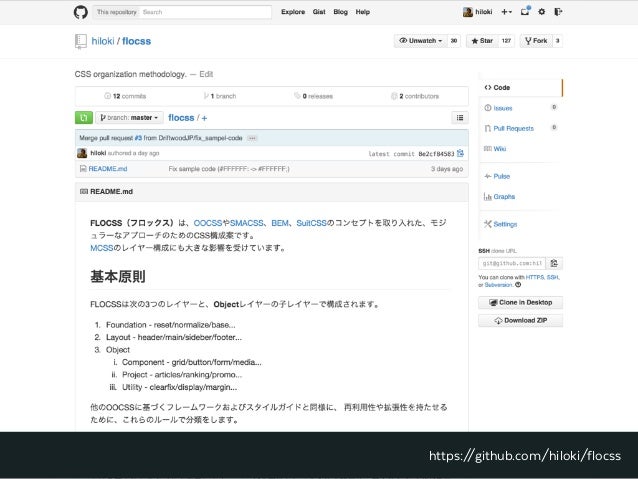View the 0 releases

(313, 96)
